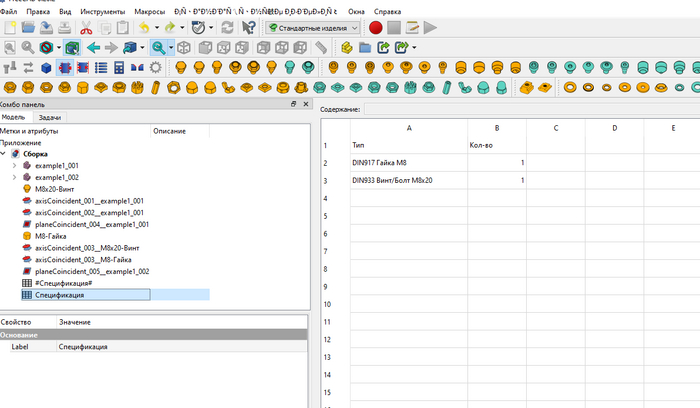Collapse the Сборка tree node
Screen dimensions: 700x408
(x=4, y=154)
